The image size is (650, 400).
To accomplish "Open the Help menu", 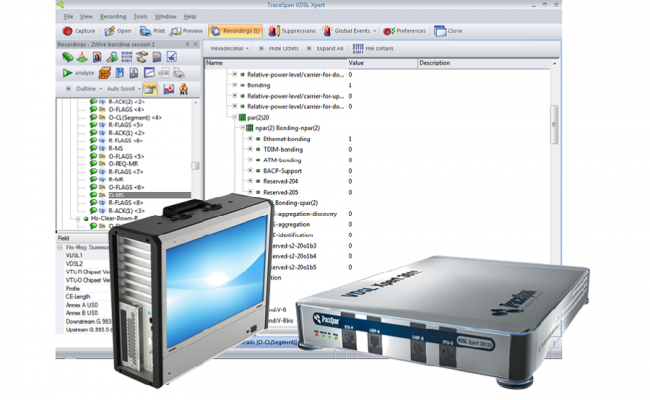I will (190, 17).
